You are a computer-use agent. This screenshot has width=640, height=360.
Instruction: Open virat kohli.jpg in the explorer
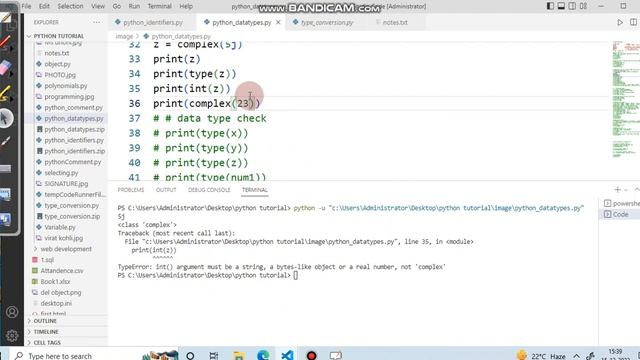click(x=63, y=238)
